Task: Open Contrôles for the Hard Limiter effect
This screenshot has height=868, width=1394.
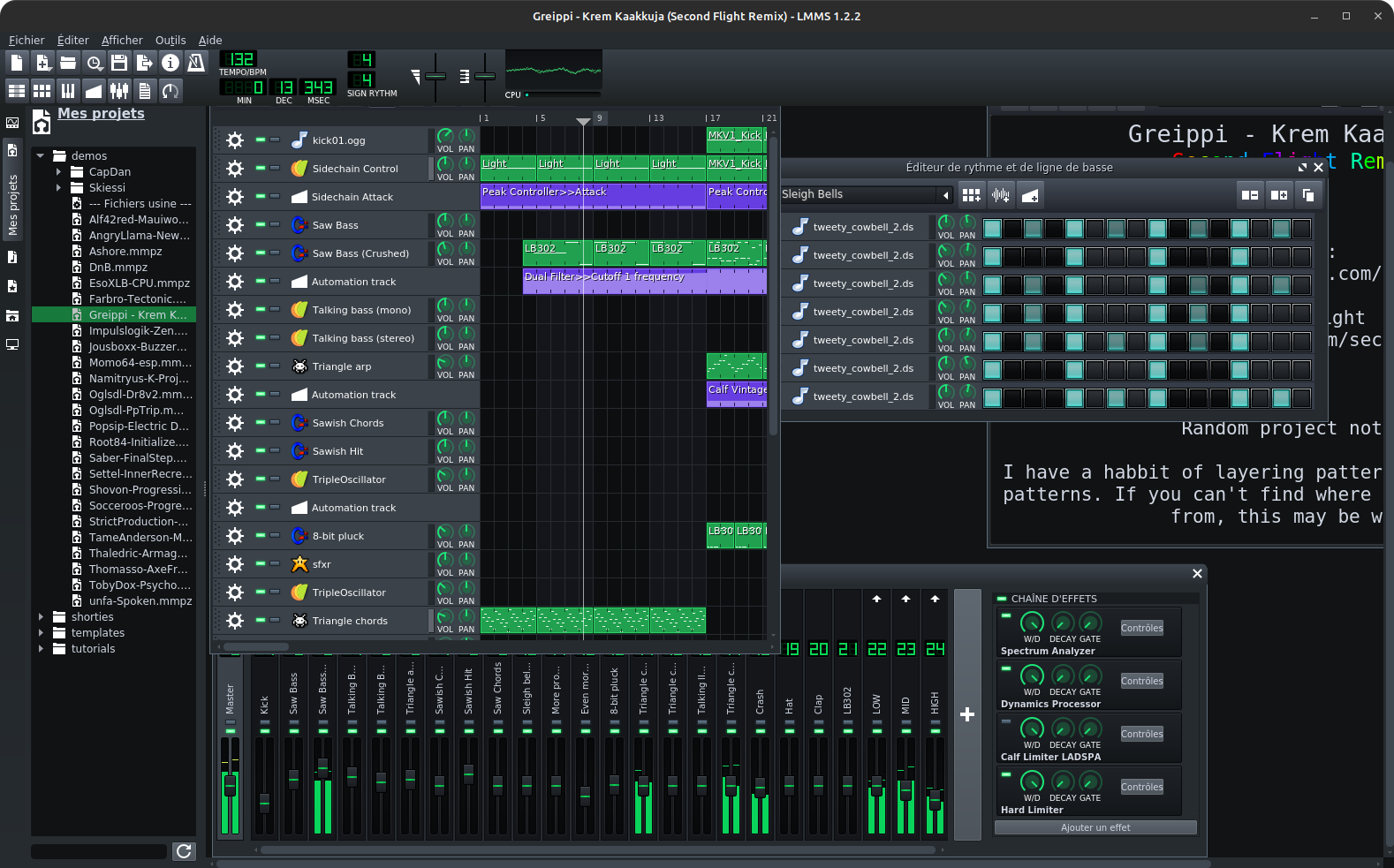Action: click(1141, 787)
